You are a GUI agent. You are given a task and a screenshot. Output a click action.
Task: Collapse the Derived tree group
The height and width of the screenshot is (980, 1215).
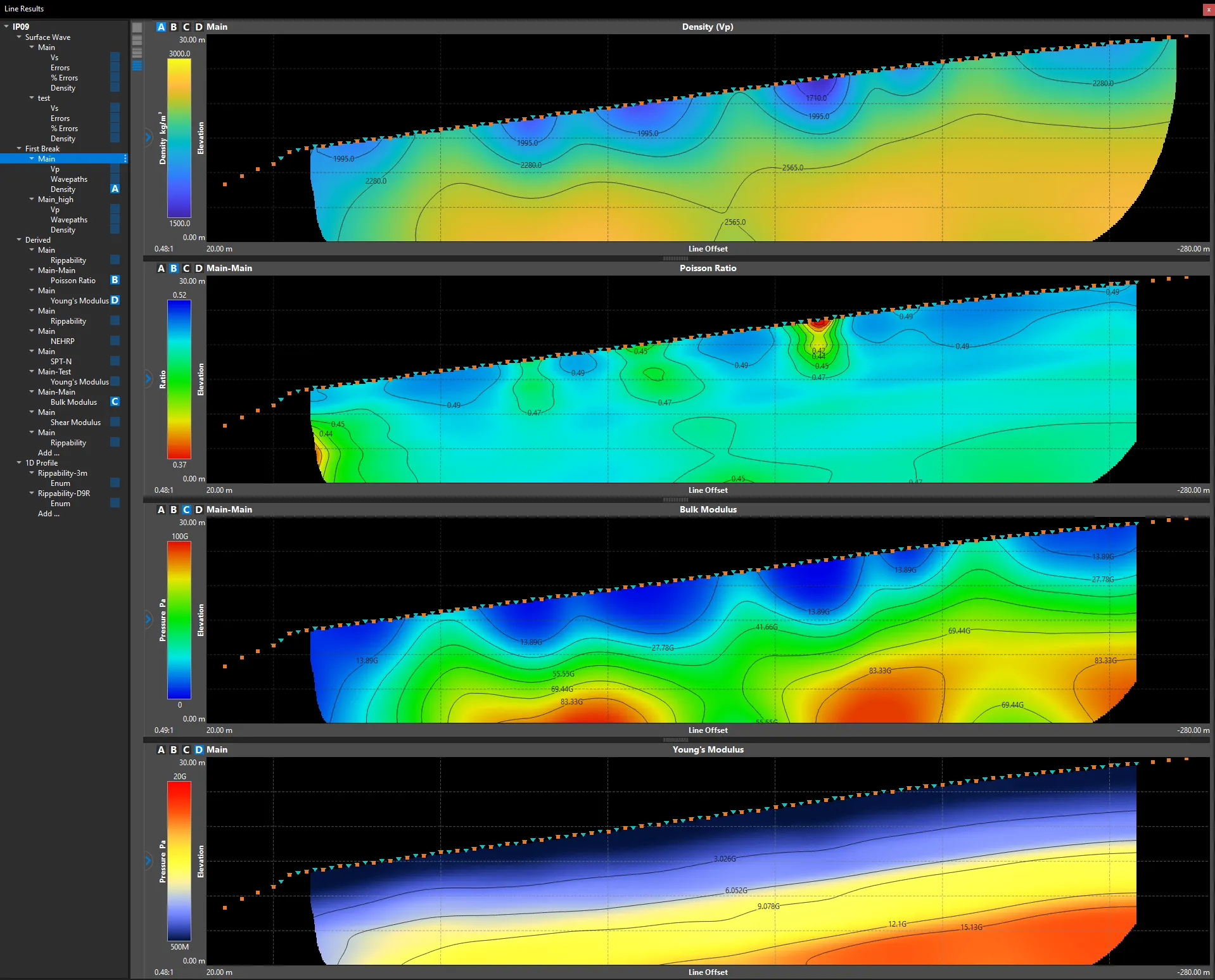[19, 239]
